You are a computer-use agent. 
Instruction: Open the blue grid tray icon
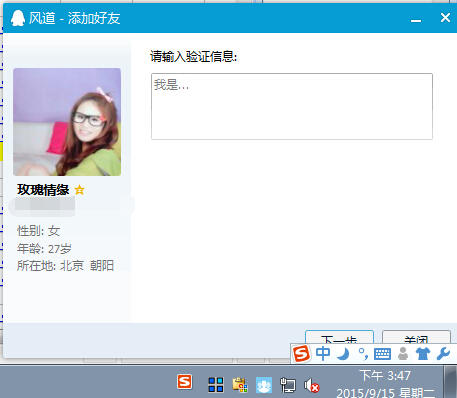tap(216, 385)
